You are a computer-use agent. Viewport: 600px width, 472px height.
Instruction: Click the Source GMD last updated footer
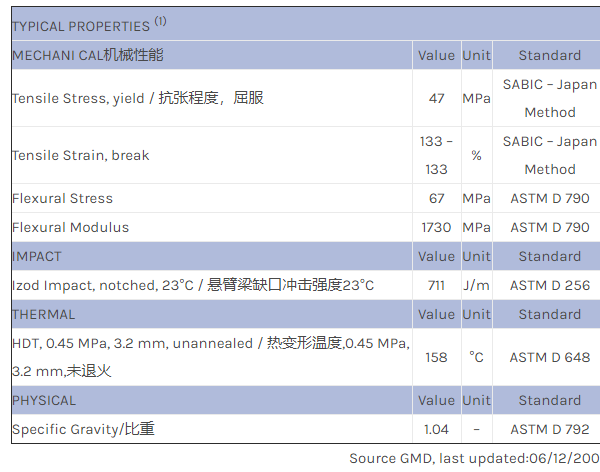[473, 458]
